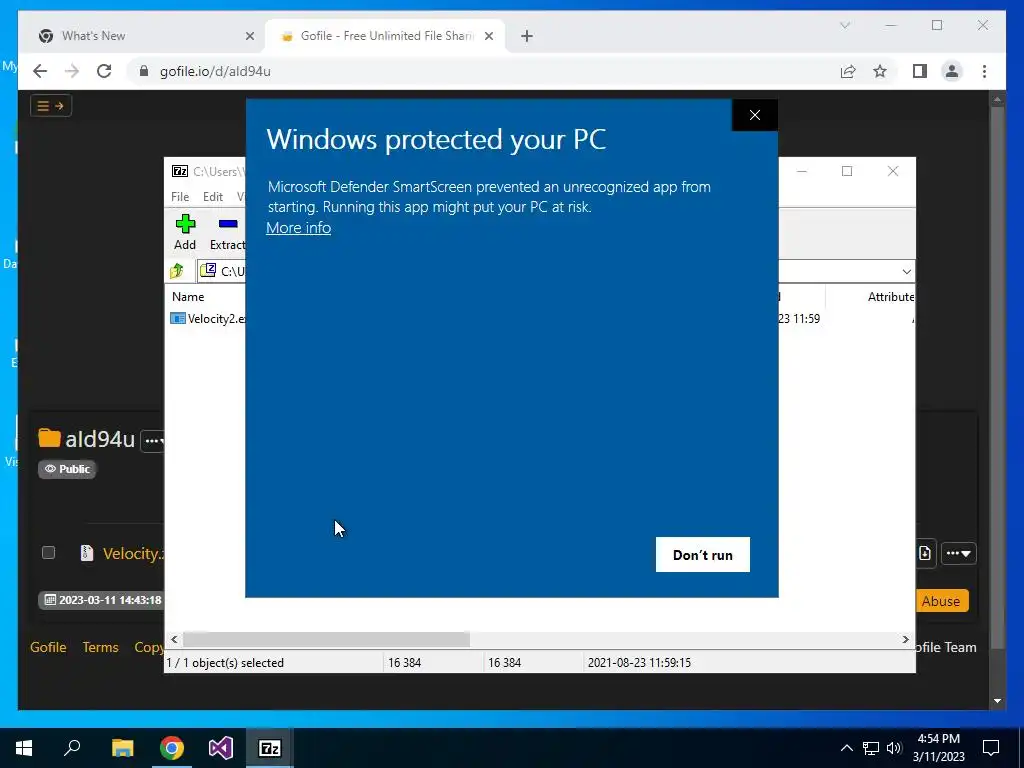Click the Attributes column header in 7-Zip
The height and width of the screenshot is (768, 1024).
point(891,296)
